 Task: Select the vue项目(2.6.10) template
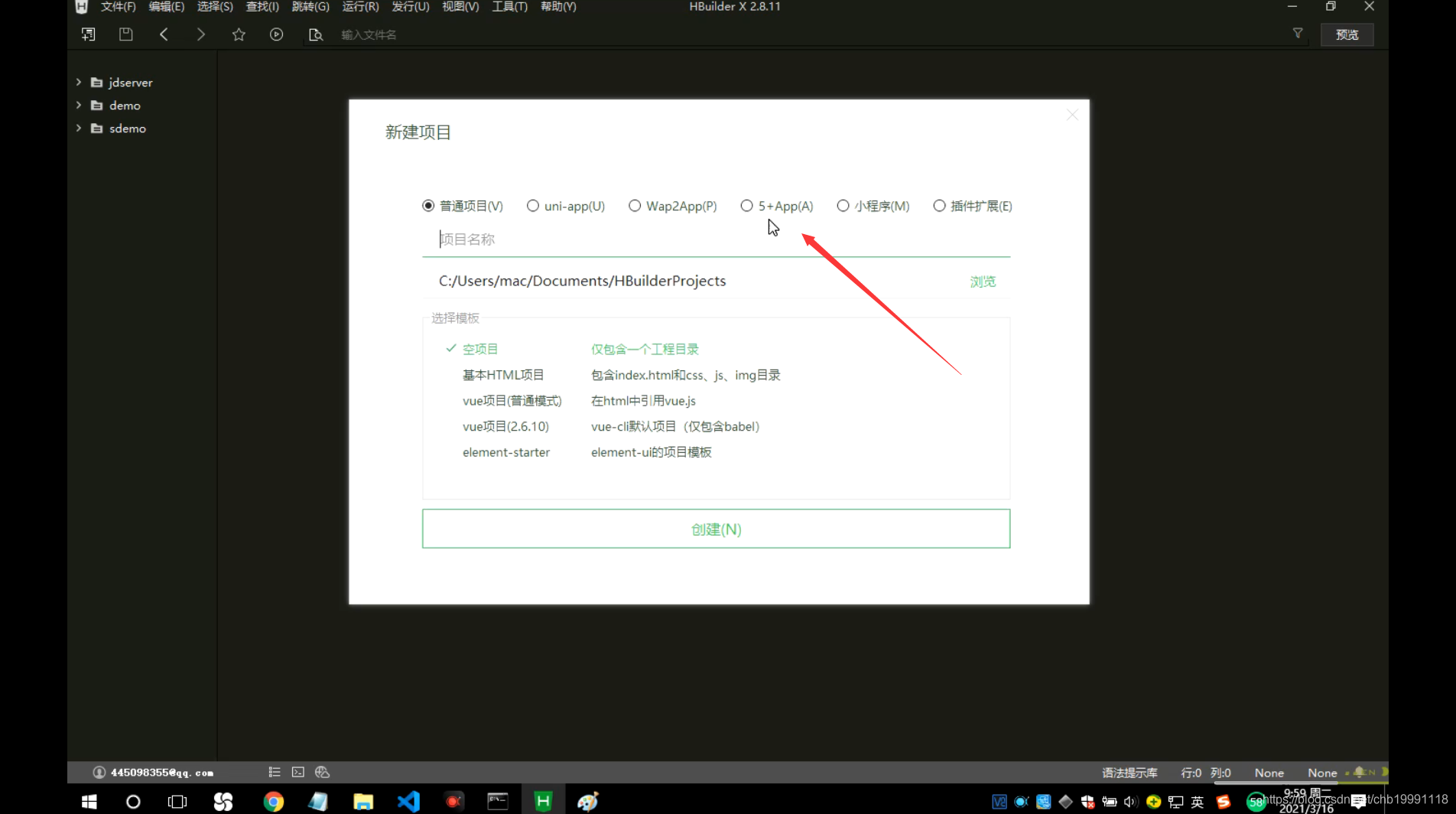point(505,426)
